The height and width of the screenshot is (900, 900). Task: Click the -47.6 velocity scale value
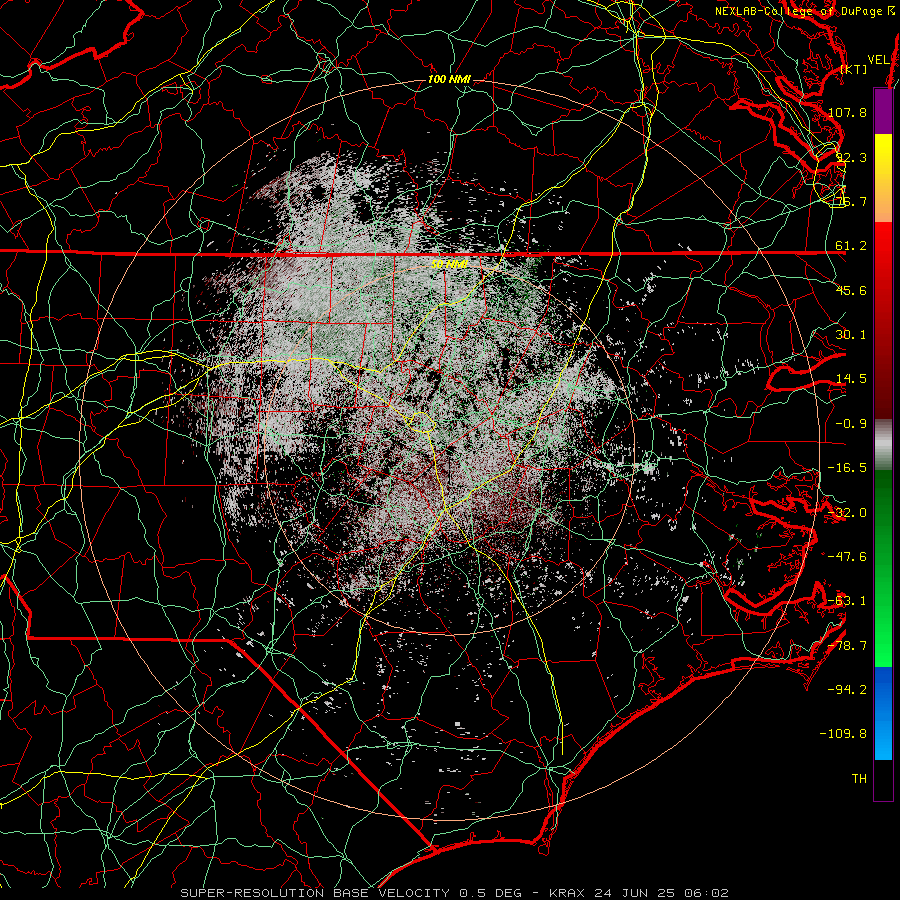[x=847, y=557]
